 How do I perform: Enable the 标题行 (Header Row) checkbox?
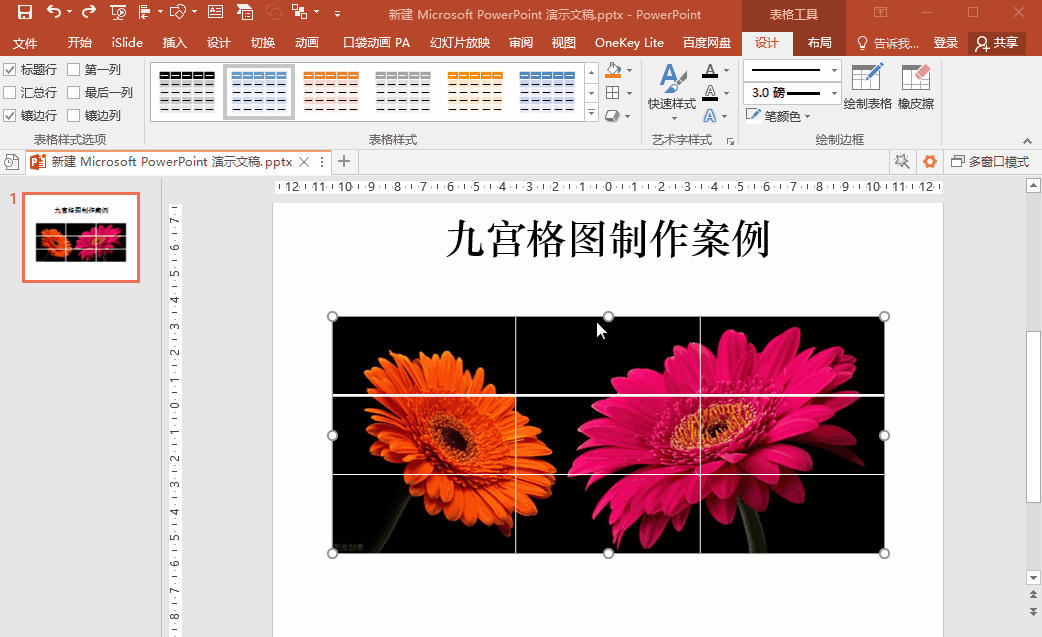[10, 71]
